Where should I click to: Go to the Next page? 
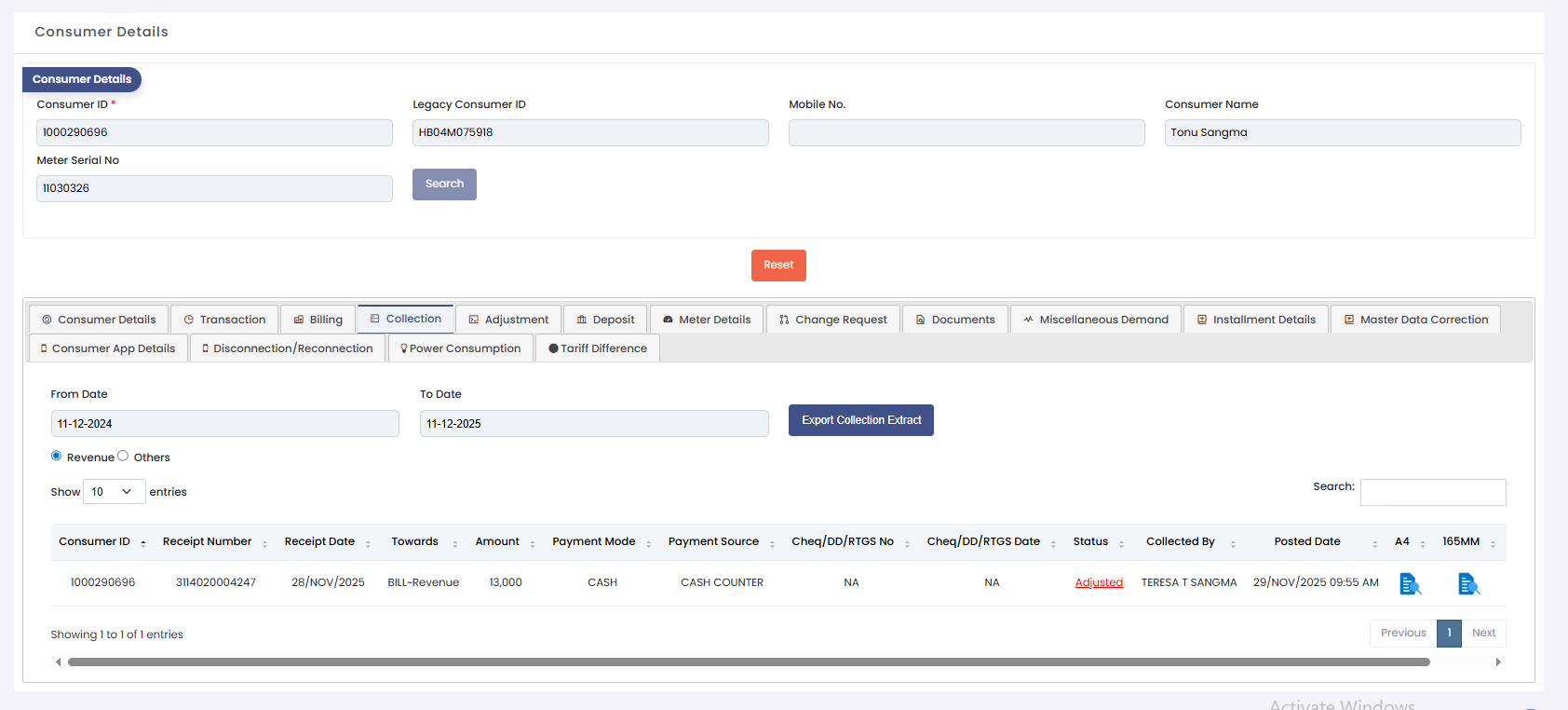tap(1483, 634)
